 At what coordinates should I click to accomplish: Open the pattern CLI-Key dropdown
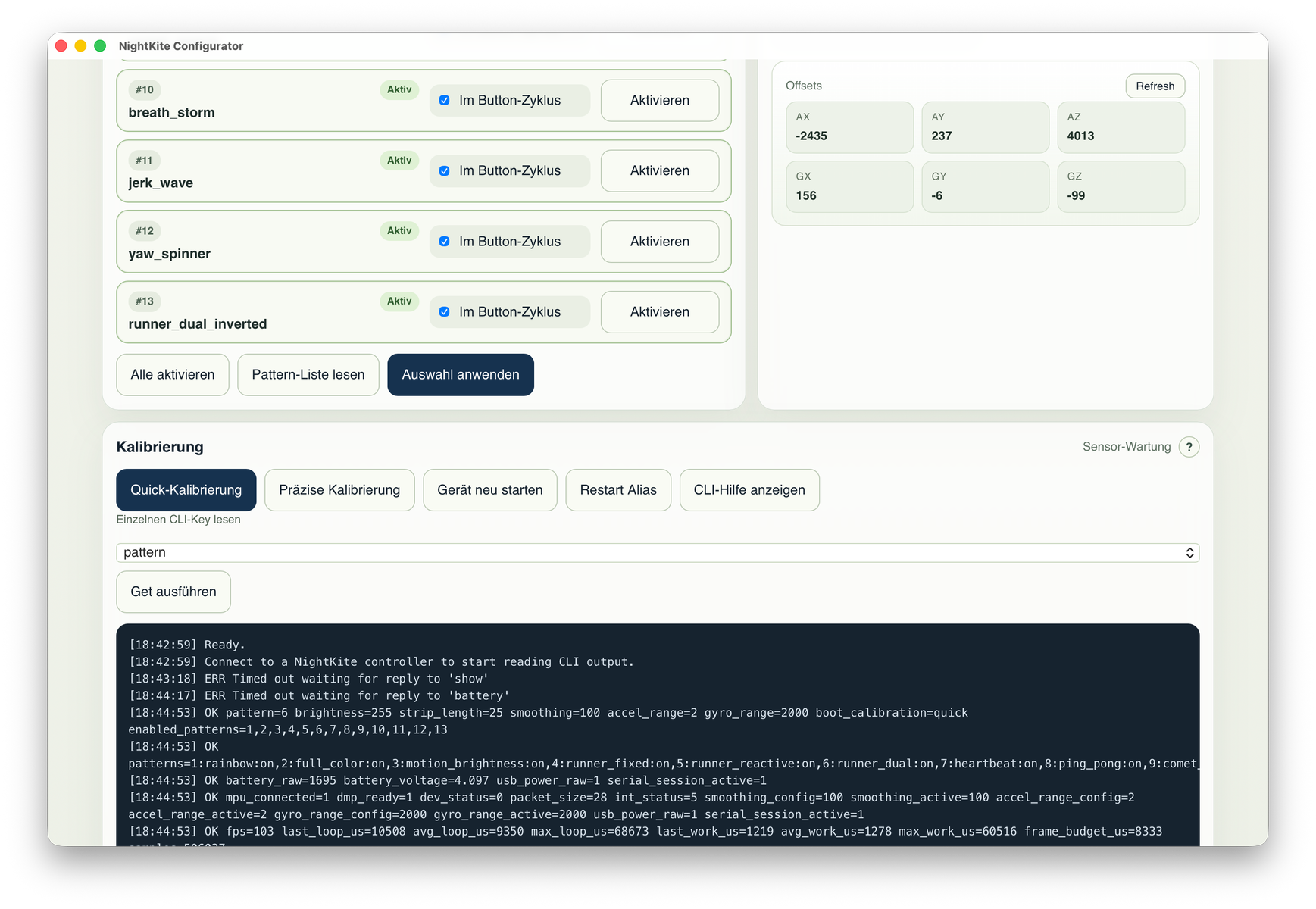click(x=657, y=553)
